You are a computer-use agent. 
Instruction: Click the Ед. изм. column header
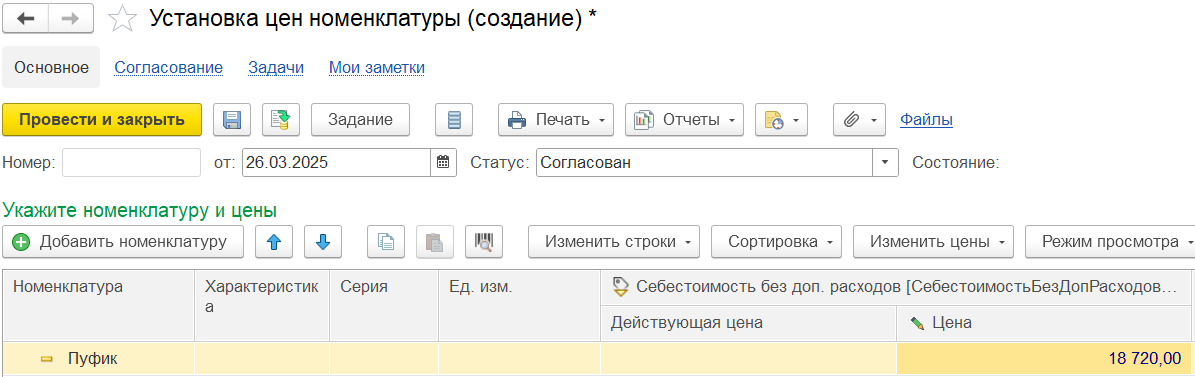point(520,305)
